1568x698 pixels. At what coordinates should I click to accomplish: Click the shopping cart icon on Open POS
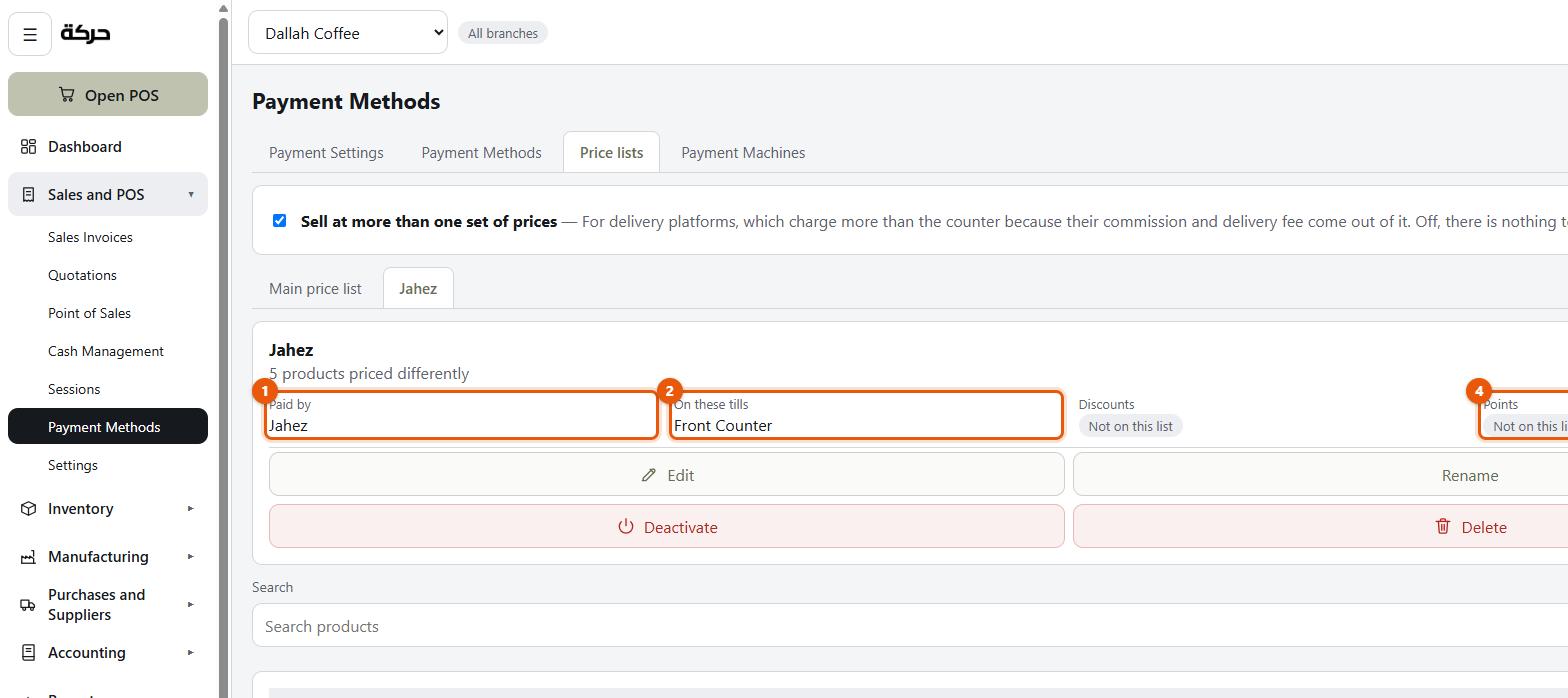pyautogui.click(x=66, y=95)
